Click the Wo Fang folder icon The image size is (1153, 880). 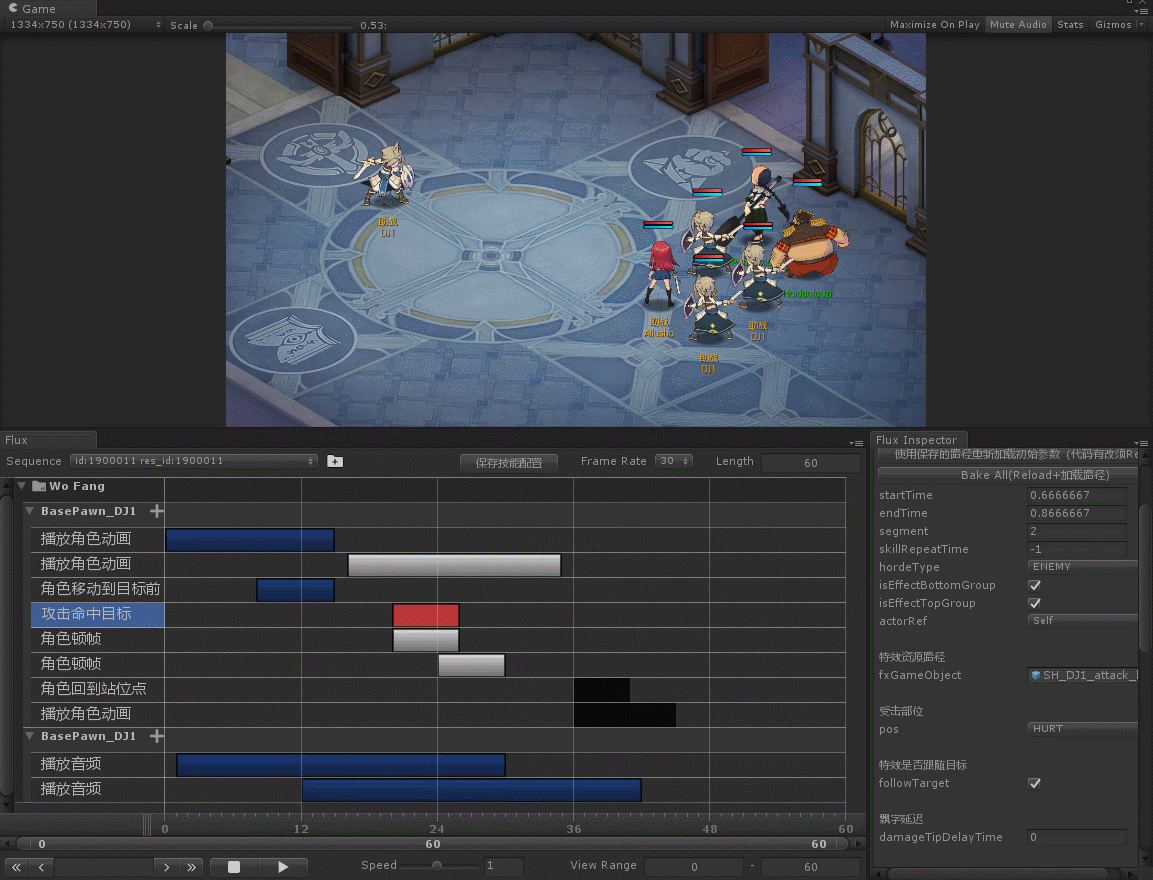tap(39, 486)
